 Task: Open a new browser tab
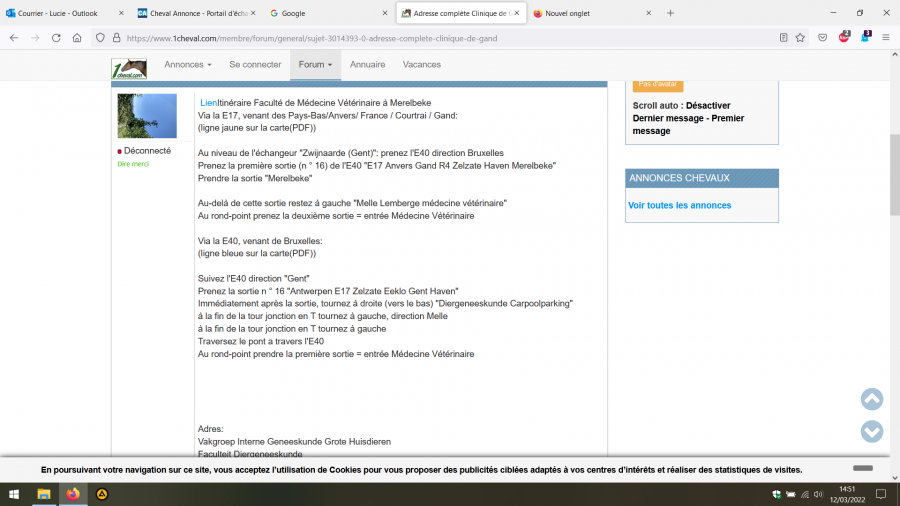[670, 13]
